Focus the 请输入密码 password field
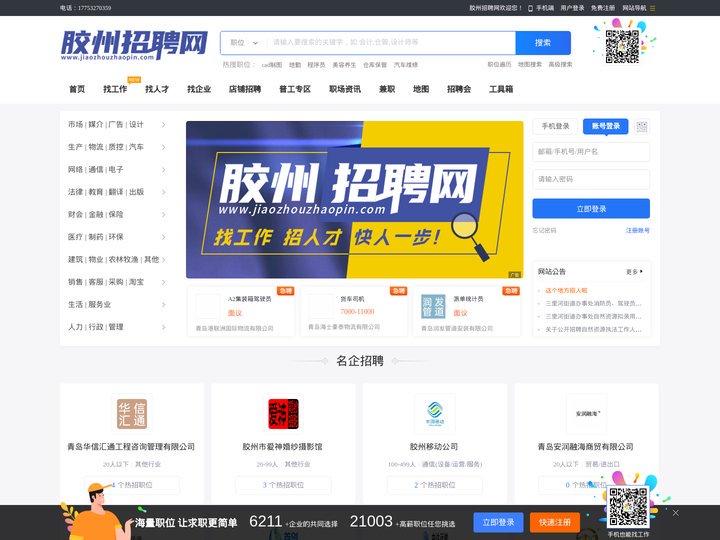 point(591,179)
